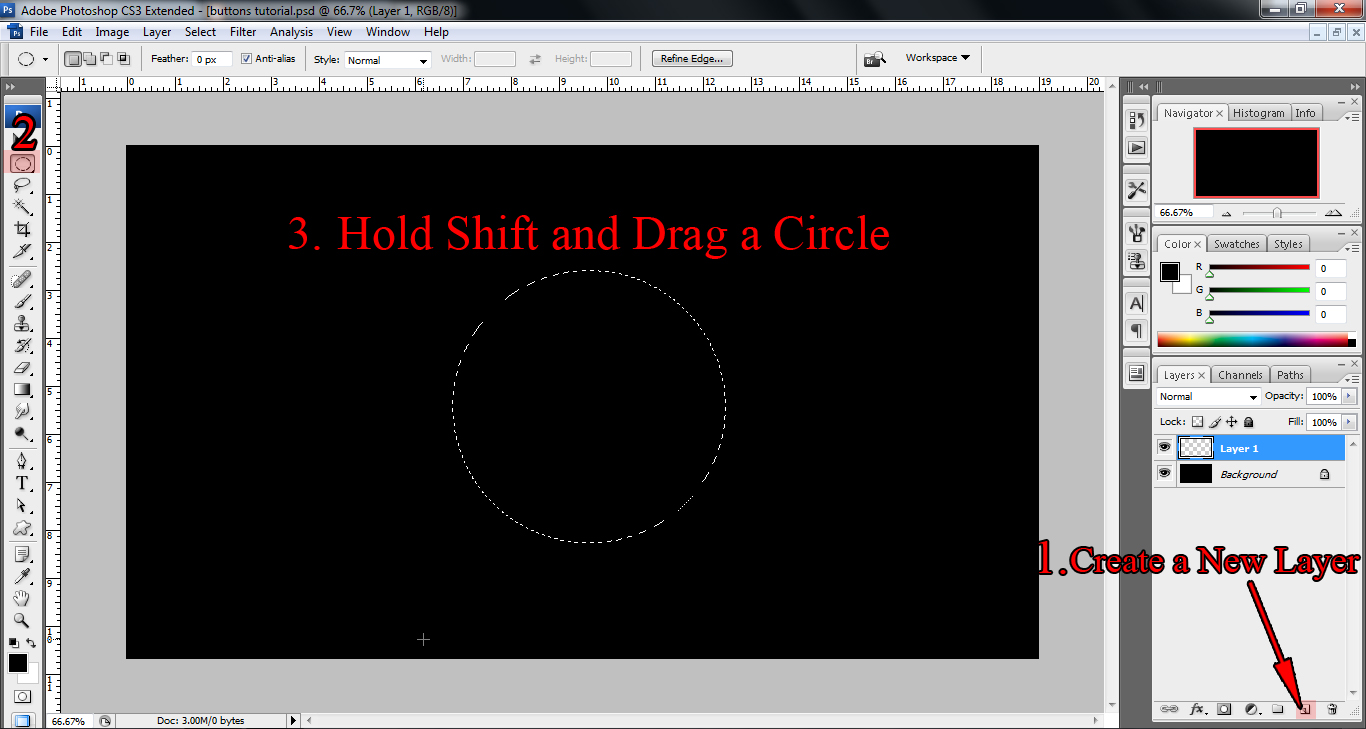Select the Healing Brush tool
The width and height of the screenshot is (1366, 729).
tap(22, 279)
